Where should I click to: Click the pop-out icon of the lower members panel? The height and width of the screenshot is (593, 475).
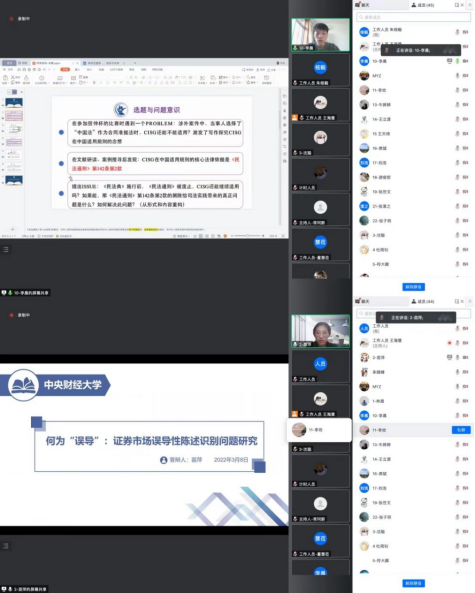(x=456, y=301)
